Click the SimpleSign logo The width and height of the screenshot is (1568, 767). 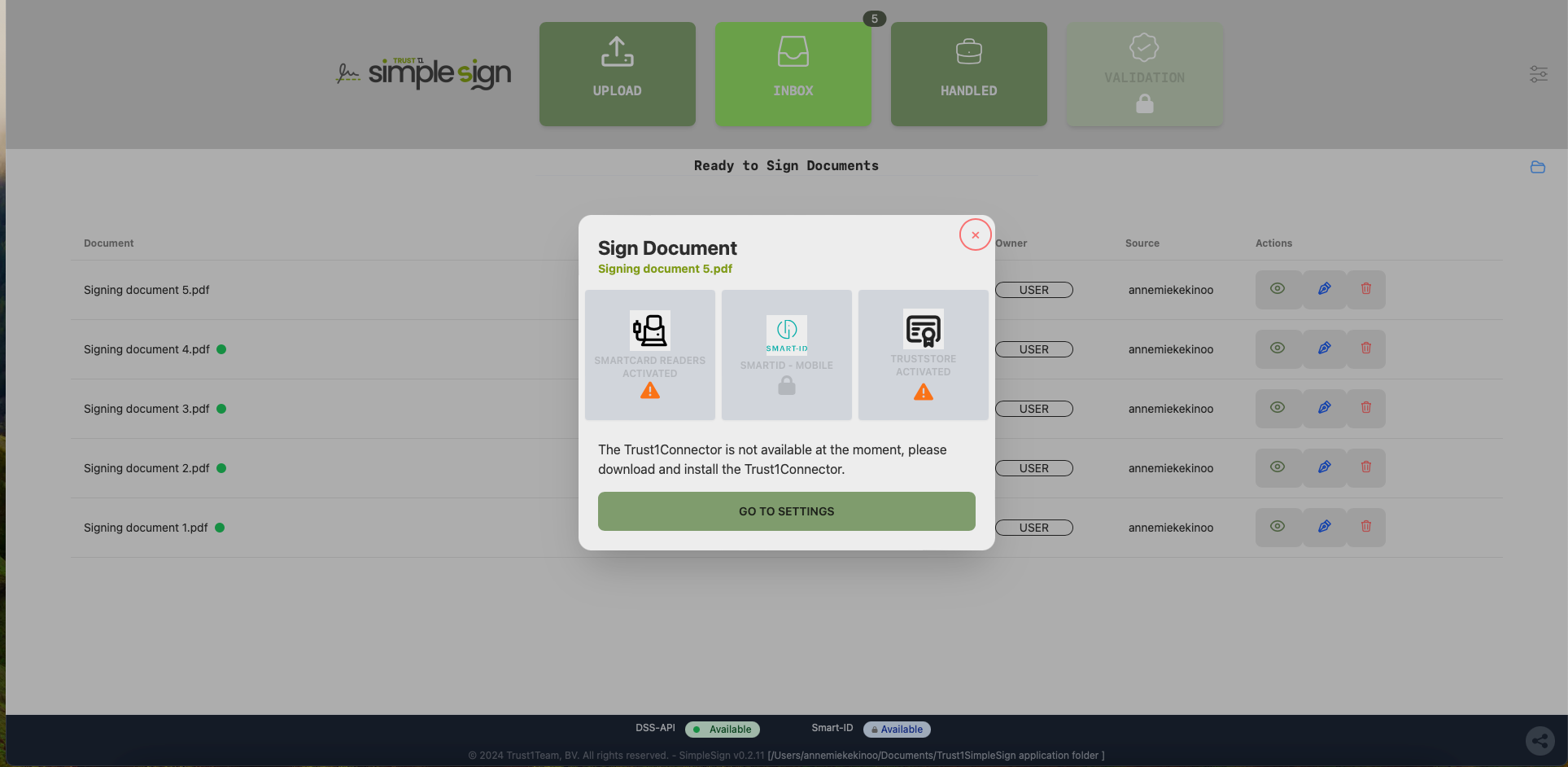click(424, 74)
